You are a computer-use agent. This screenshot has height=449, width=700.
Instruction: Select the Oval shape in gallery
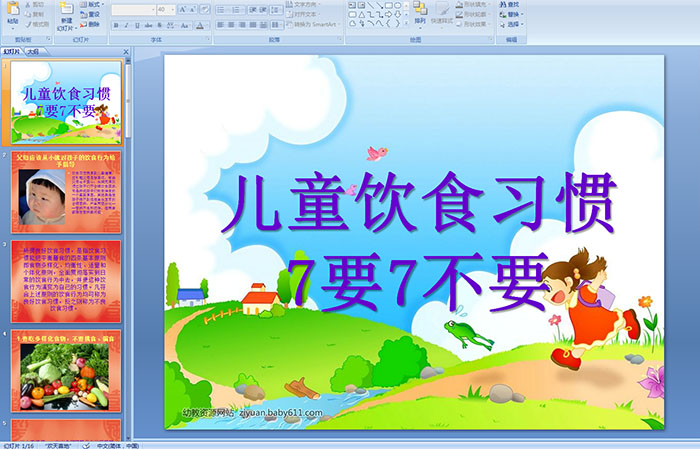click(397, 5)
